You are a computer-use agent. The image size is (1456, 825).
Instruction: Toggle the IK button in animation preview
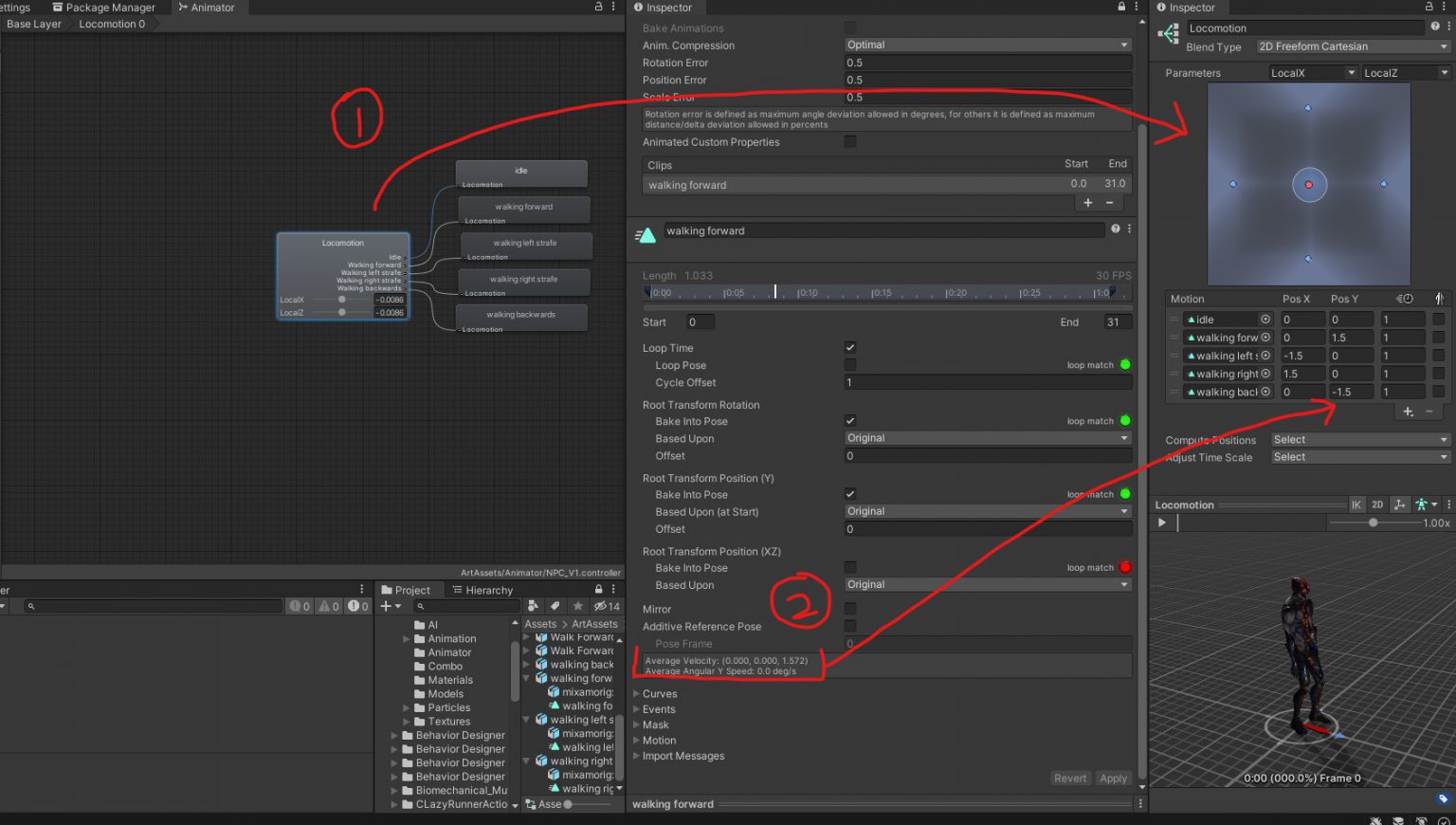coord(1356,504)
